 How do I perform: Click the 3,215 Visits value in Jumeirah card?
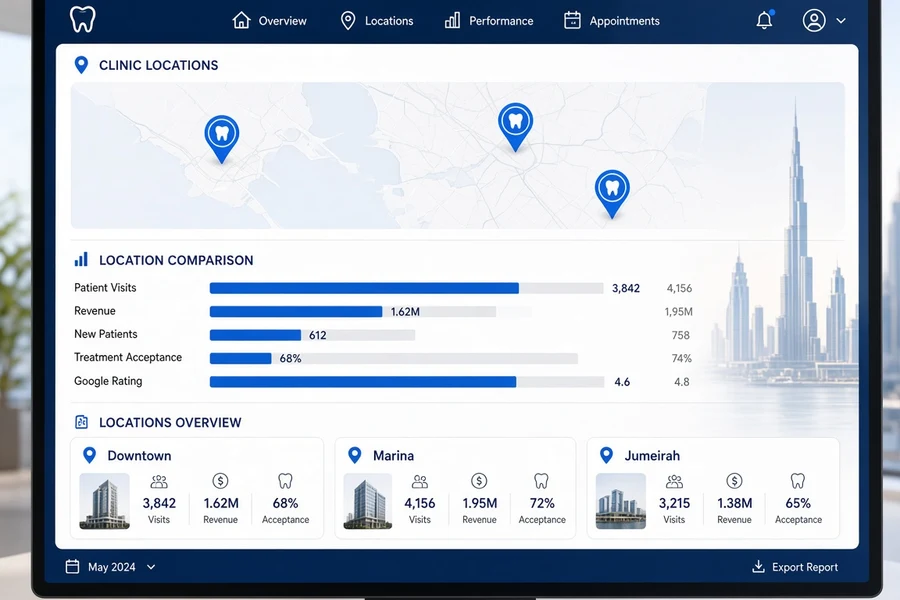674,503
